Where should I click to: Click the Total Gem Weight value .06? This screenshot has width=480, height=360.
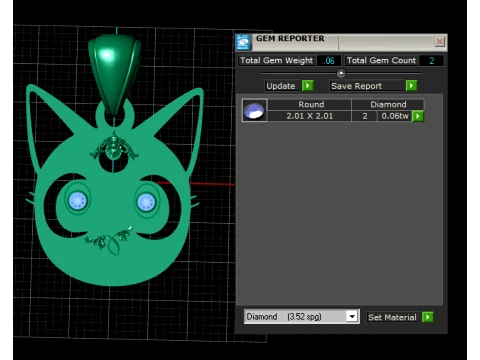pos(329,60)
